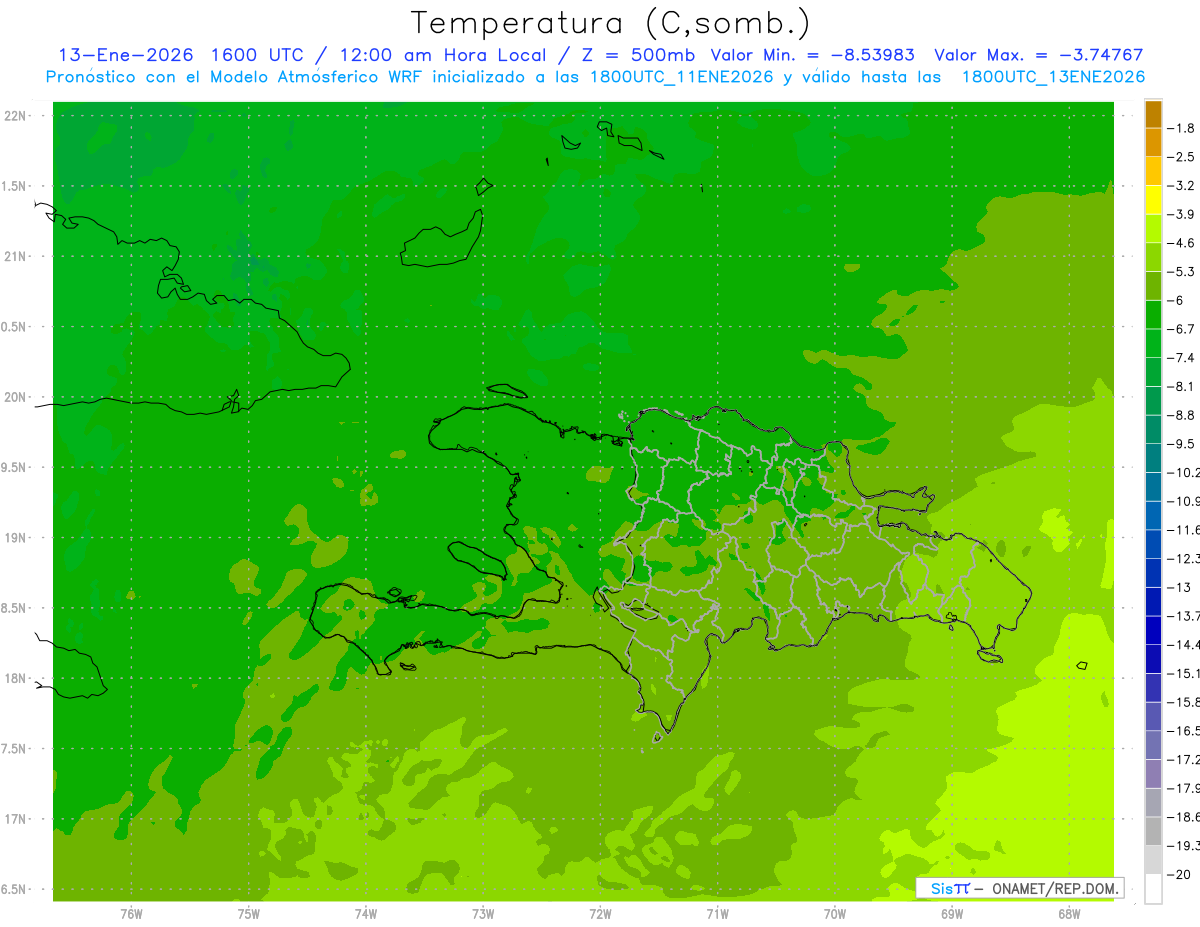The width and height of the screenshot is (1200, 927).
Task: Click the '74W' longitude axis label
Action: tap(366, 913)
